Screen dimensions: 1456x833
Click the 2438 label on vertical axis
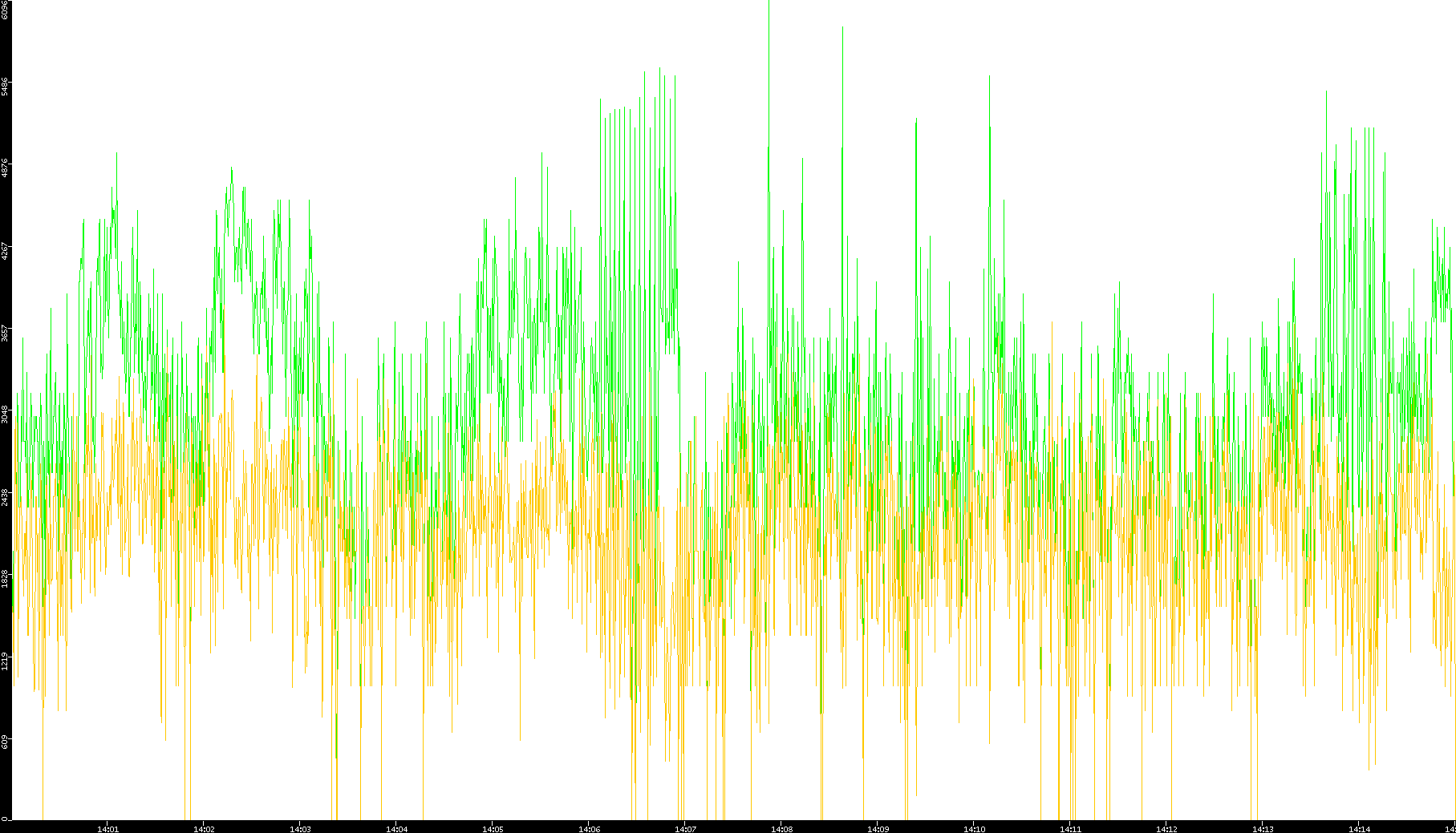coord(5,497)
